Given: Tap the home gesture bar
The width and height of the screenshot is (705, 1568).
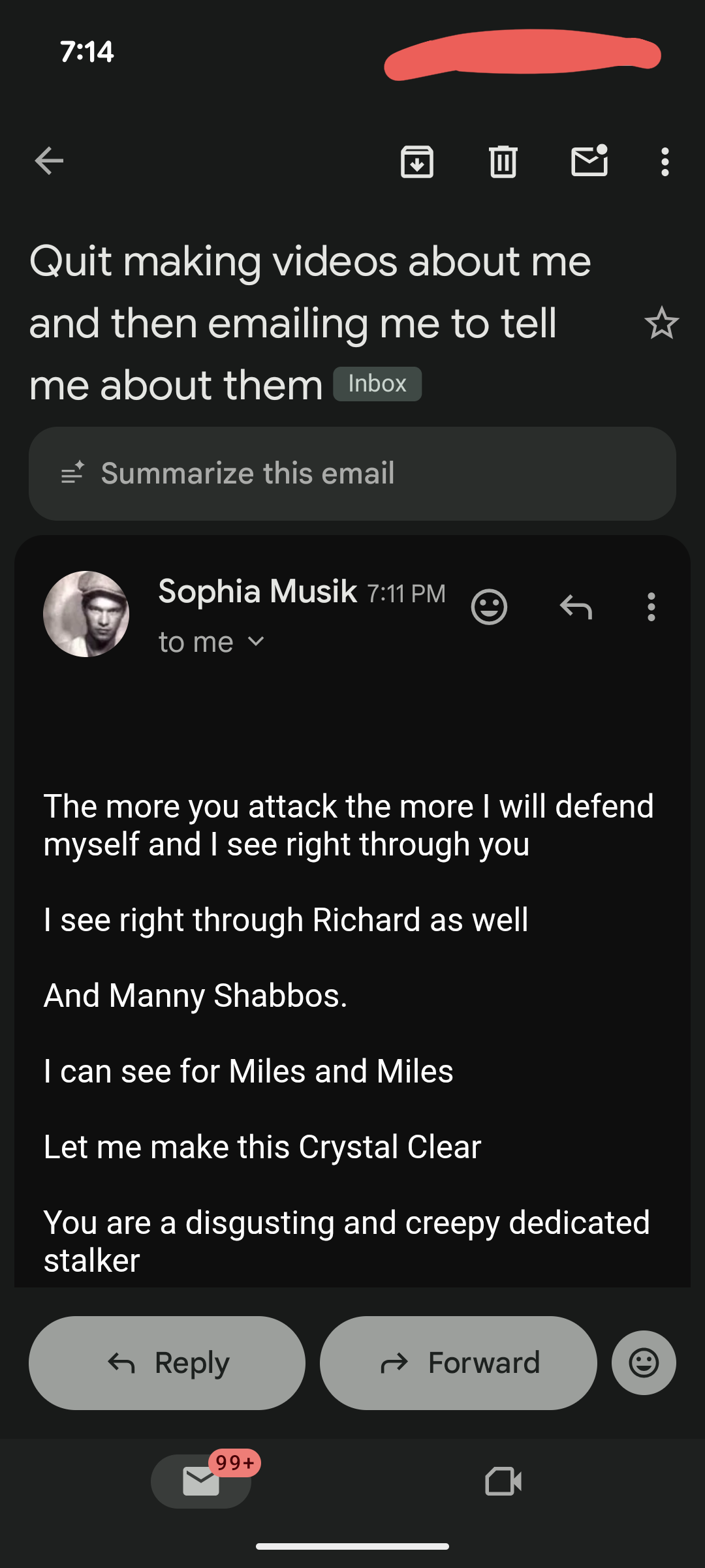Looking at the screenshot, I should (x=352, y=1546).
